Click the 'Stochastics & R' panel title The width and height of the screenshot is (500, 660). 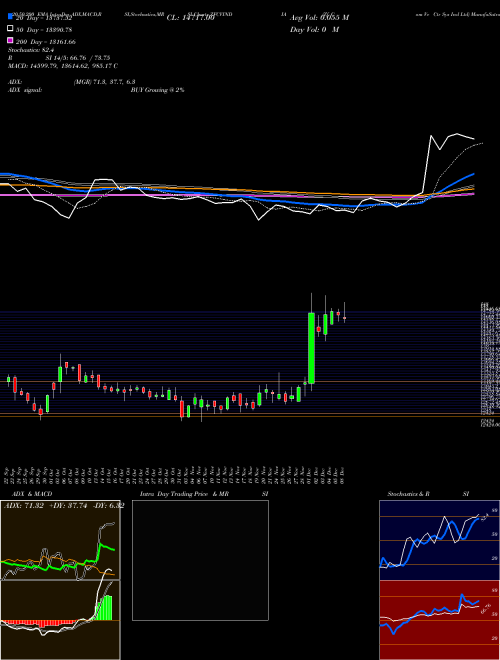[x=408, y=494]
